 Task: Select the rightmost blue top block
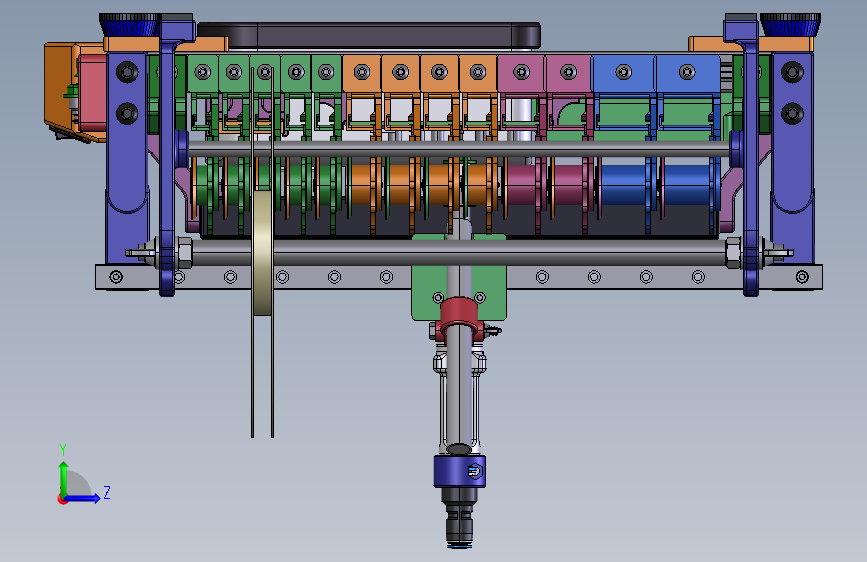(687, 73)
